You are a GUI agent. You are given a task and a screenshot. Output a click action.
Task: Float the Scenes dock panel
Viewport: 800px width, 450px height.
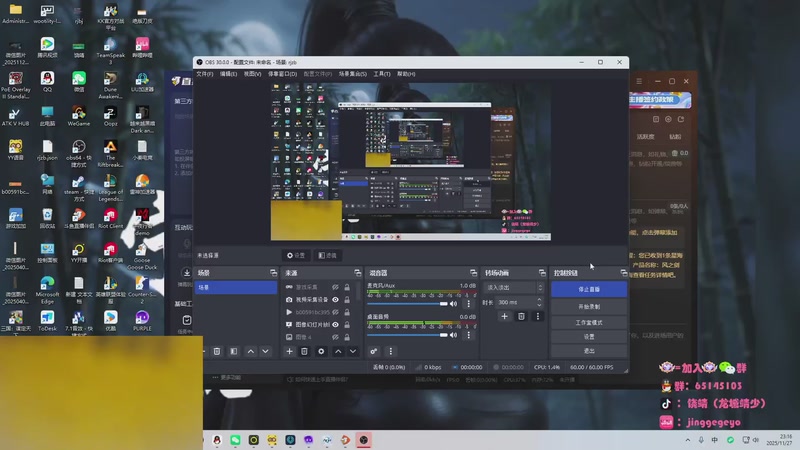273,273
